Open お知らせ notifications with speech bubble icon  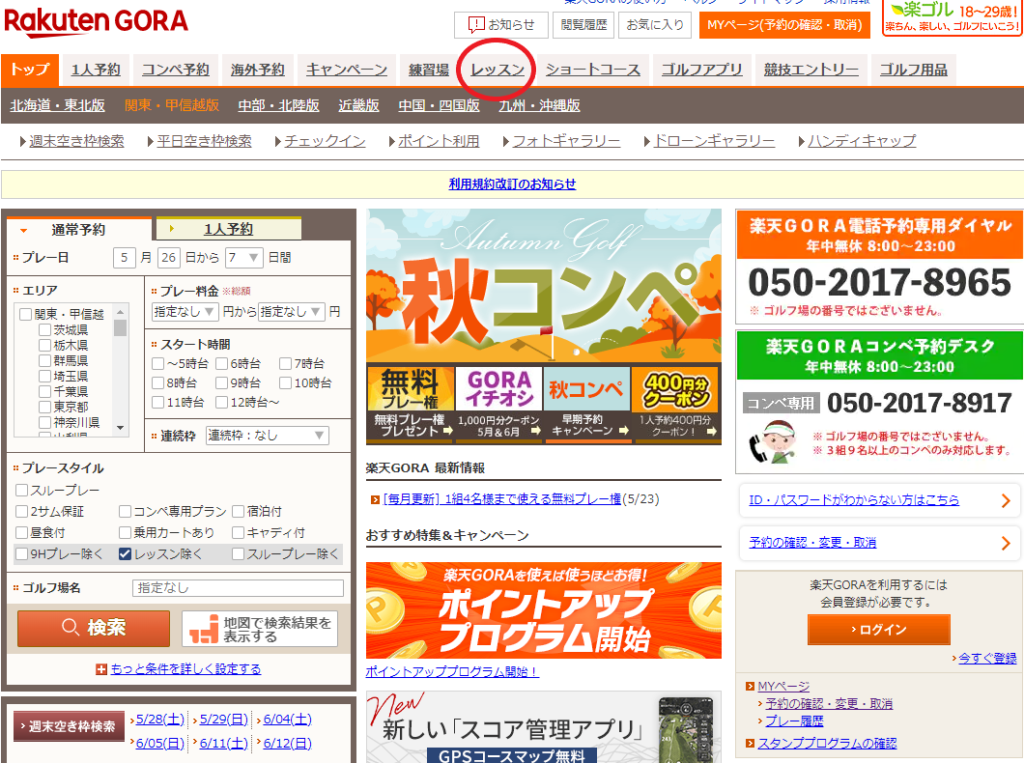(x=501, y=25)
